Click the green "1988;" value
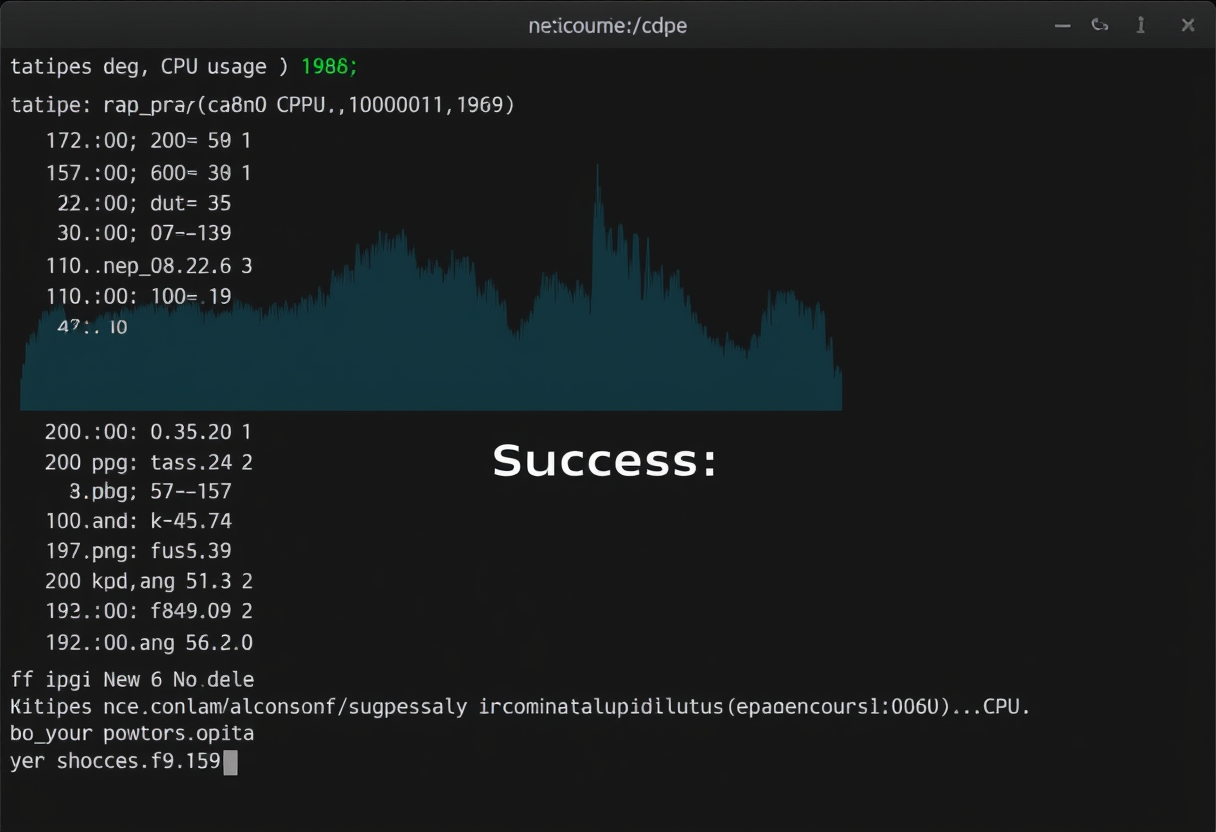This screenshot has height=832, width=1216. point(329,67)
